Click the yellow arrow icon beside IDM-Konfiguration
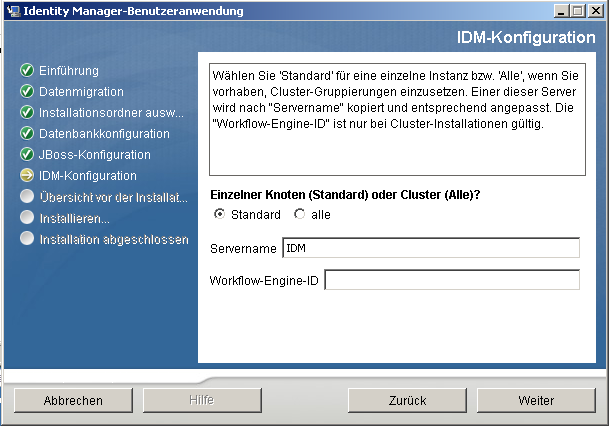Screen dimensions: 609x426 coord(27,175)
